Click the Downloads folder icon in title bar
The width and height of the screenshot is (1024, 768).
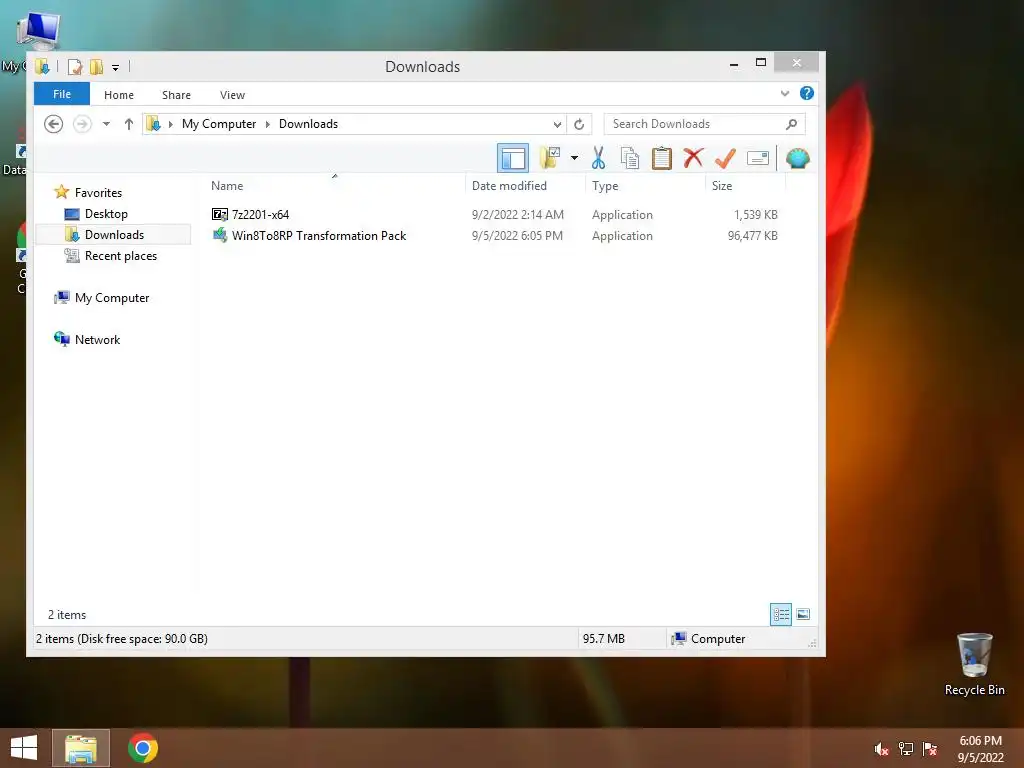[x=42, y=67]
